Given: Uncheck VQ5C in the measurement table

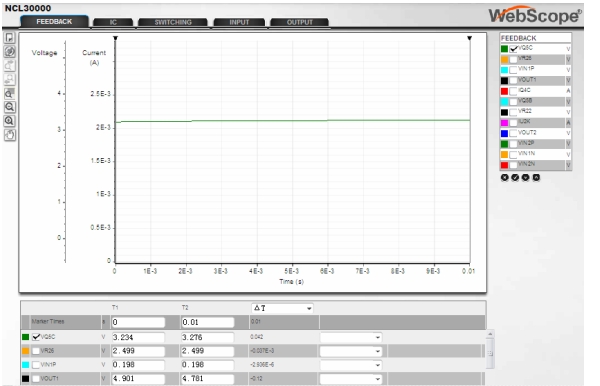Looking at the screenshot, I should 36,337.
